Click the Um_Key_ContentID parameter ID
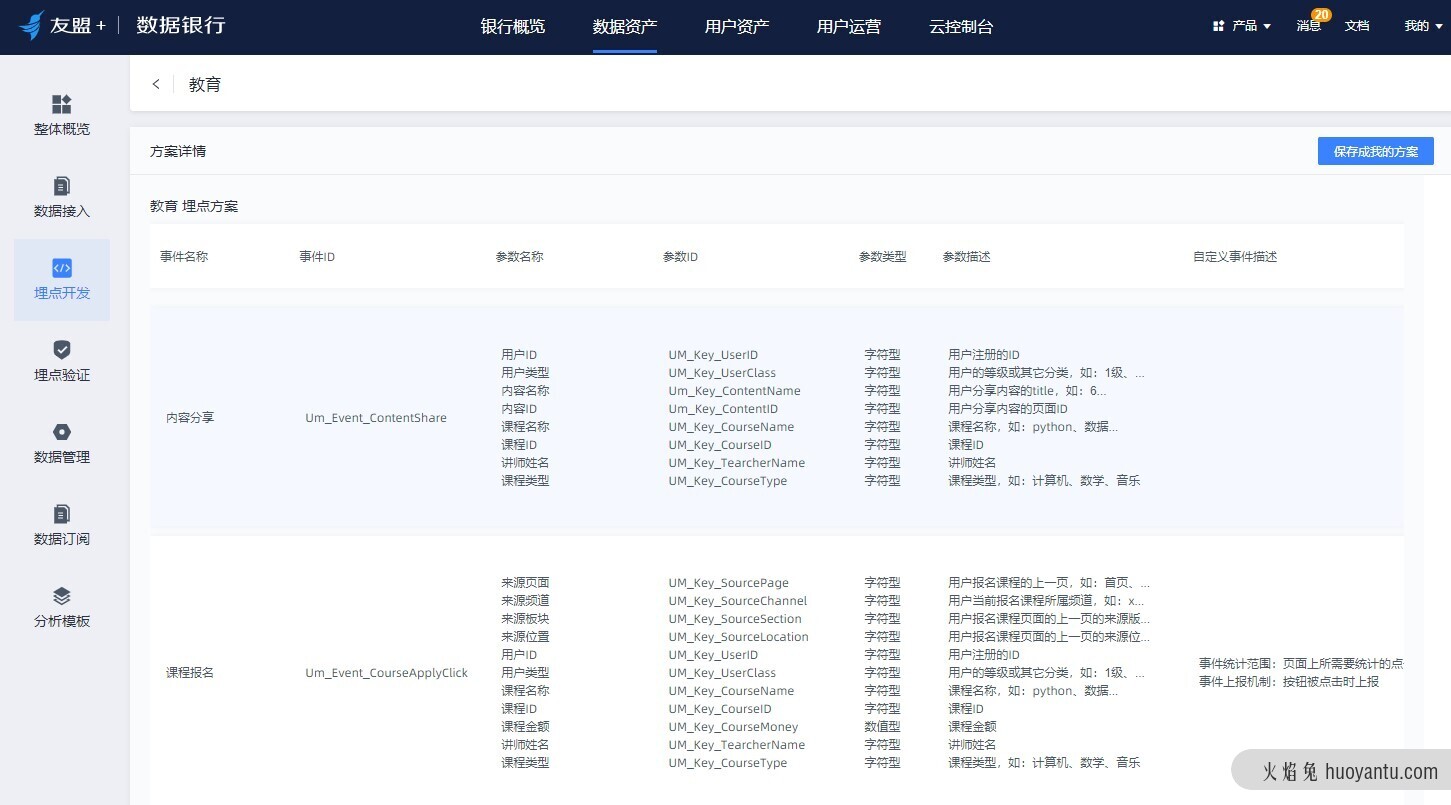The image size is (1451, 805). tap(723, 409)
